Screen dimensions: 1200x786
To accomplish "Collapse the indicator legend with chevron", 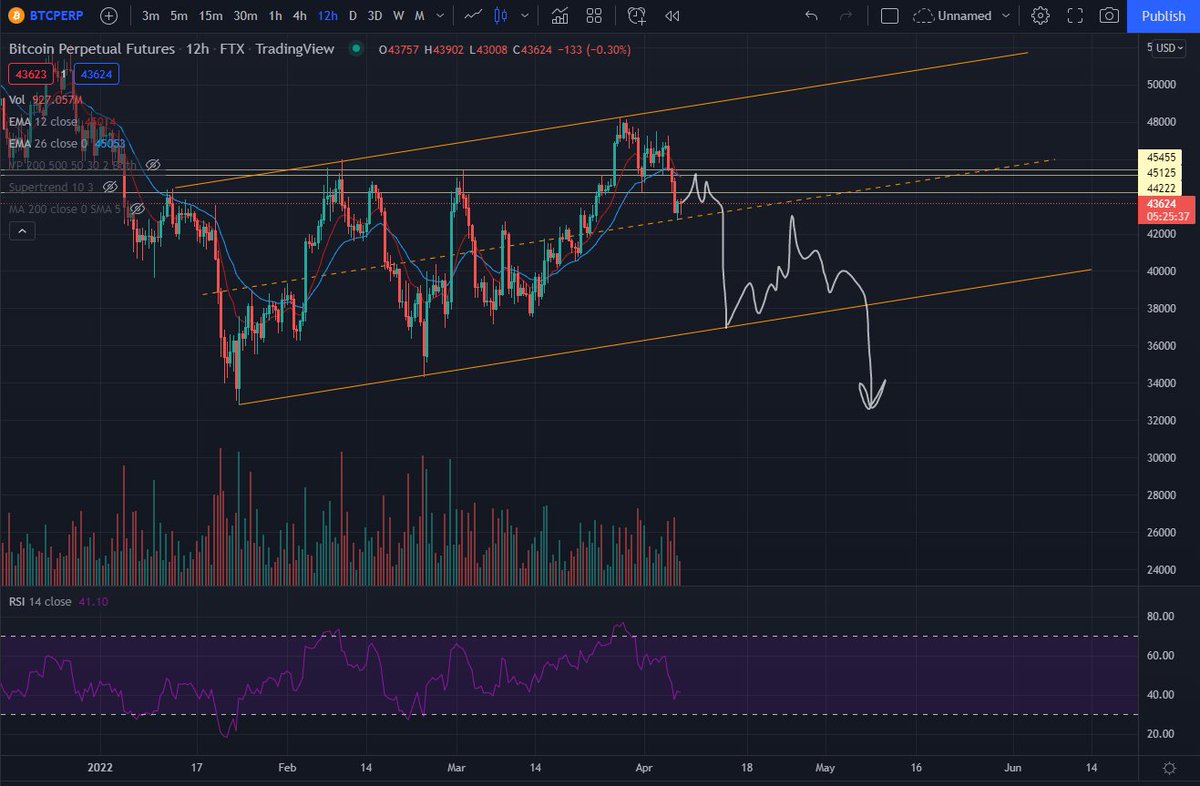I will (22, 231).
